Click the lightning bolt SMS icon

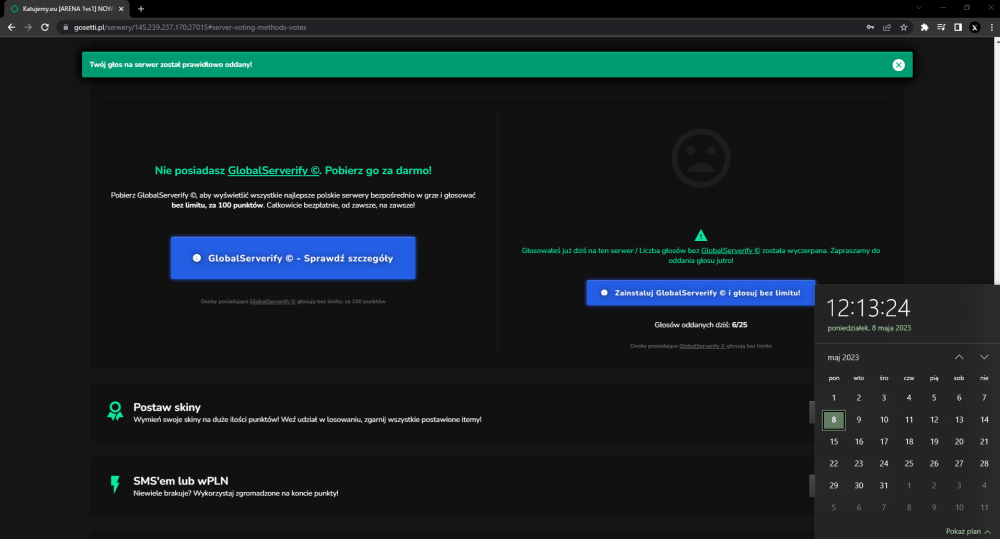tap(115, 485)
